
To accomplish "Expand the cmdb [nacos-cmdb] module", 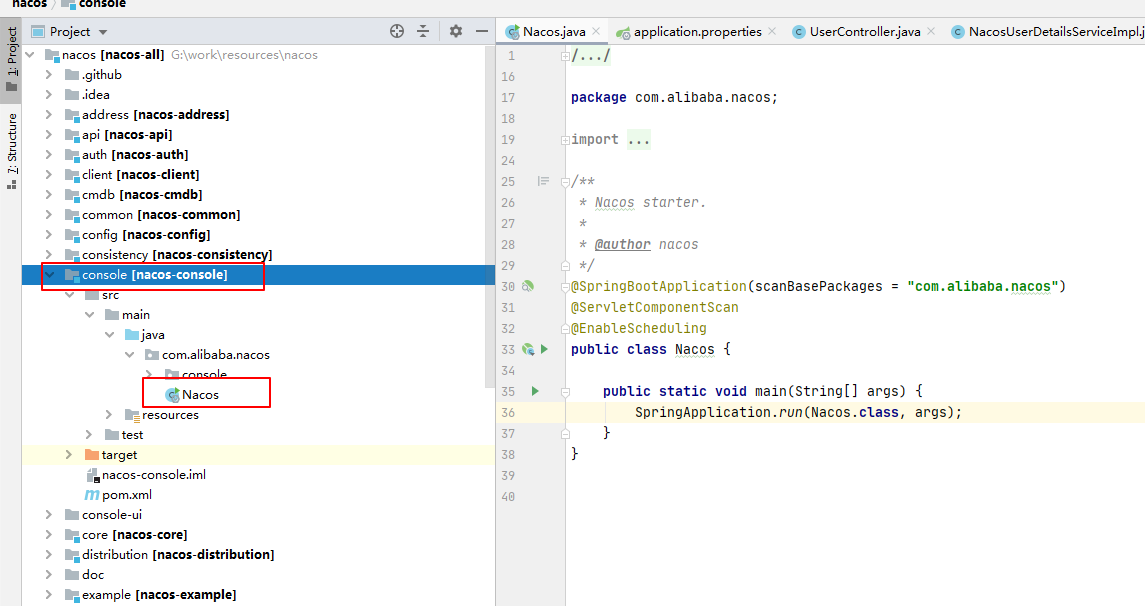I will [x=49, y=194].
